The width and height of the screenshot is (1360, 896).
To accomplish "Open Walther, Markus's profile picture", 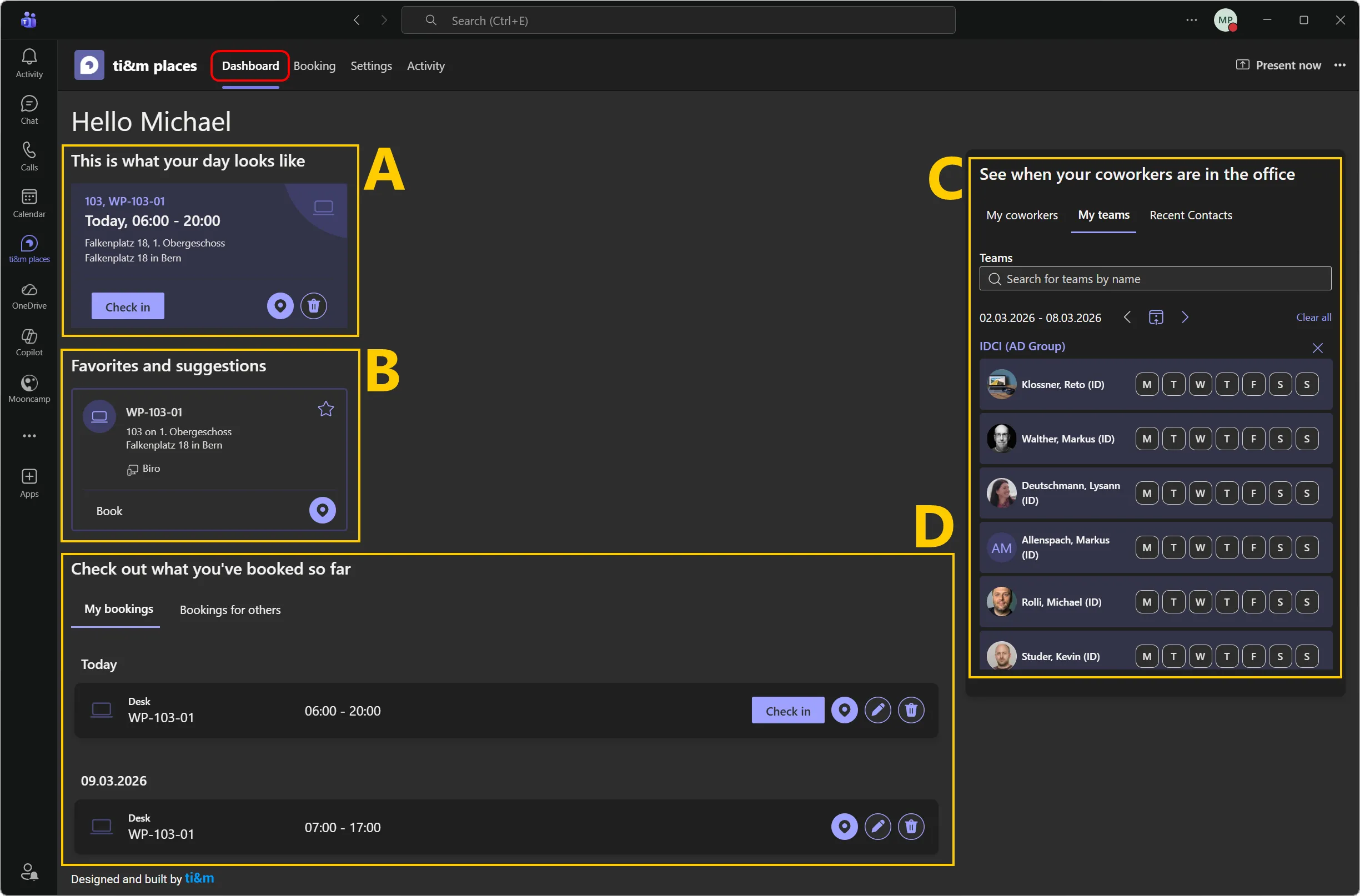I will (1001, 439).
